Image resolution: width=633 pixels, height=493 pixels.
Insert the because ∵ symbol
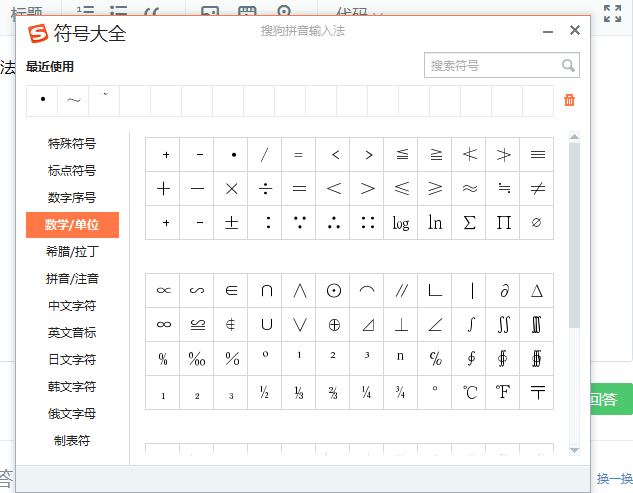pyautogui.click(x=299, y=222)
